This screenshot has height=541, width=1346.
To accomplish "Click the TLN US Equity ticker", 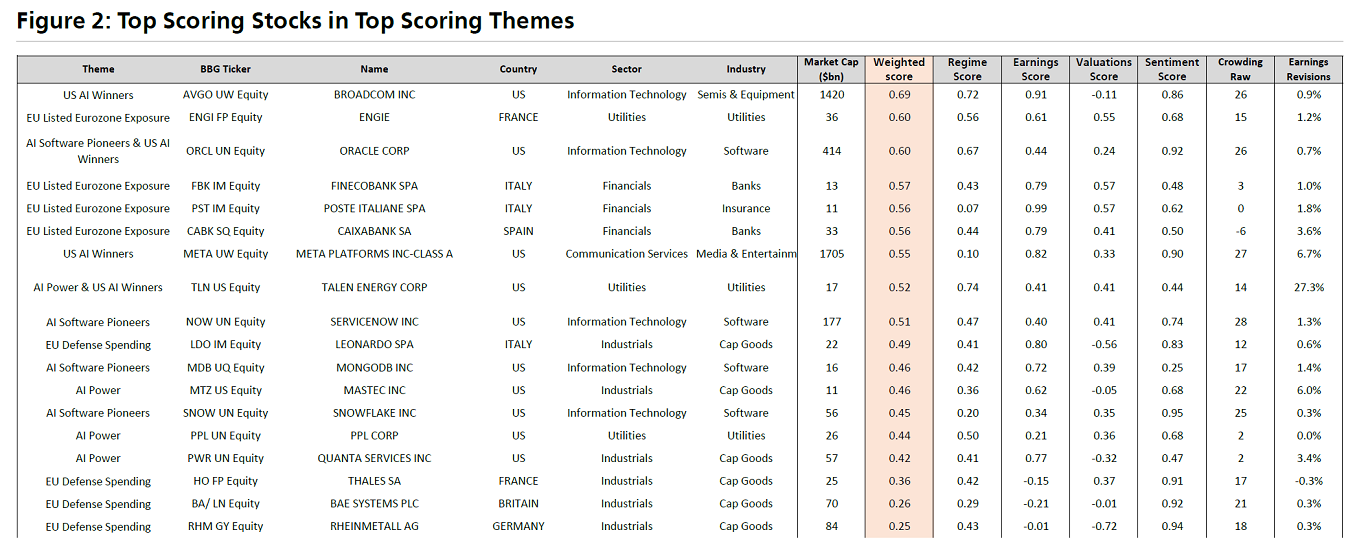I will [x=225, y=288].
